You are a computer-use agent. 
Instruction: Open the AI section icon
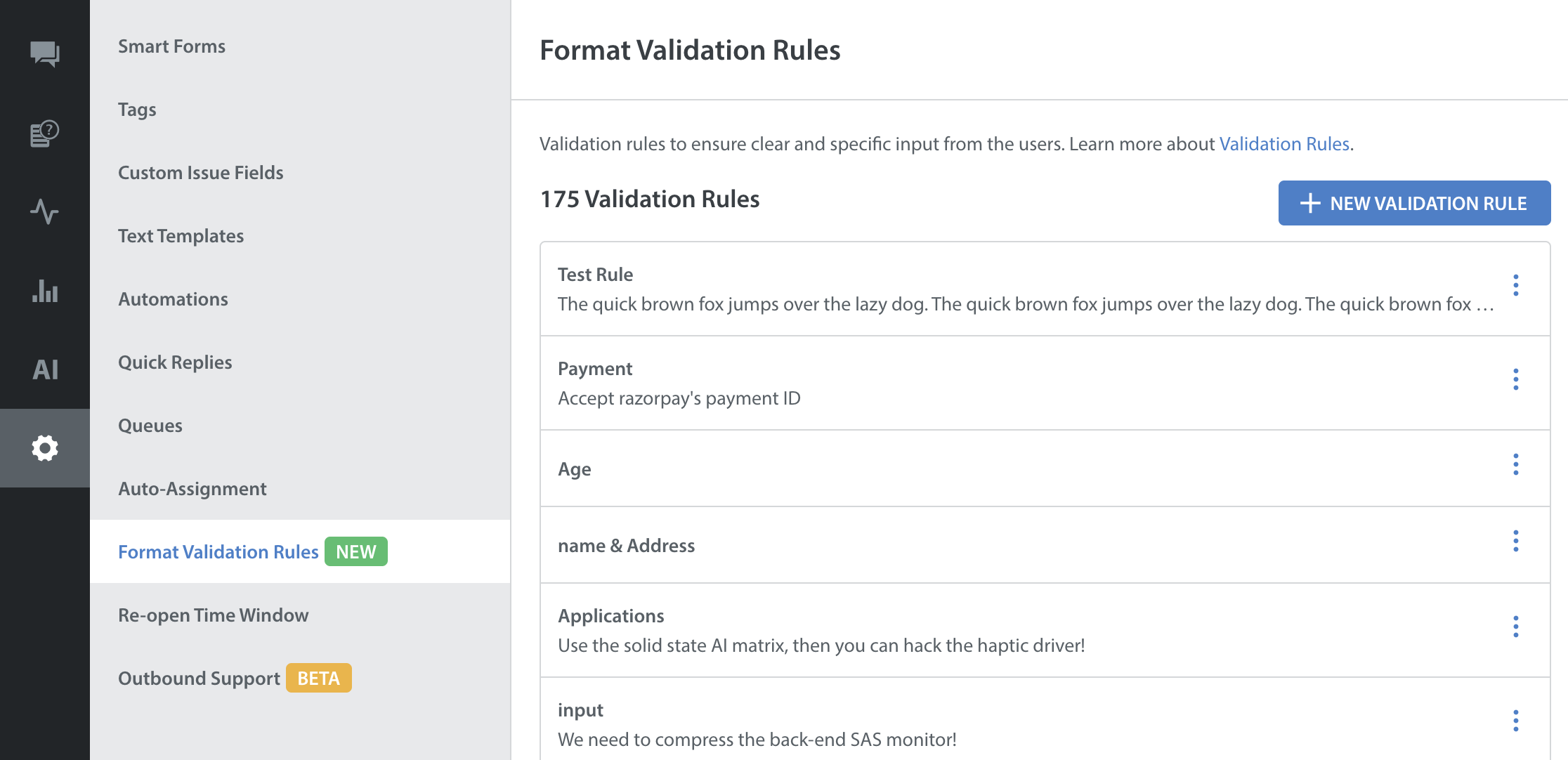(x=45, y=369)
